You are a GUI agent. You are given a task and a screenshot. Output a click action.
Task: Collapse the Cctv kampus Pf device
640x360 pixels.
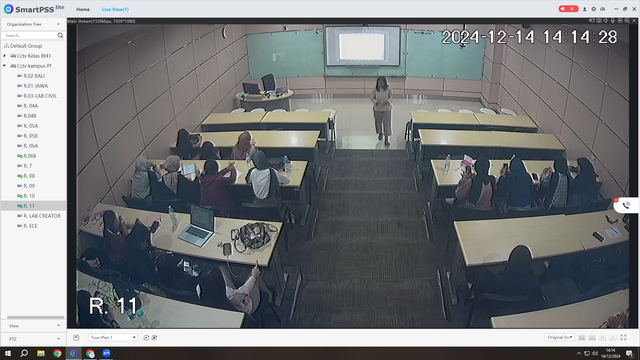[x=4, y=66]
